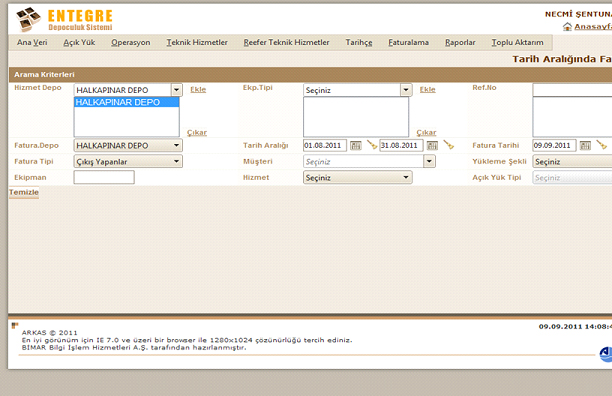Clear Tarih Aralığı start date with broom icon
Image resolution: width=612 pixels, height=396 pixels.
[x=372, y=145]
